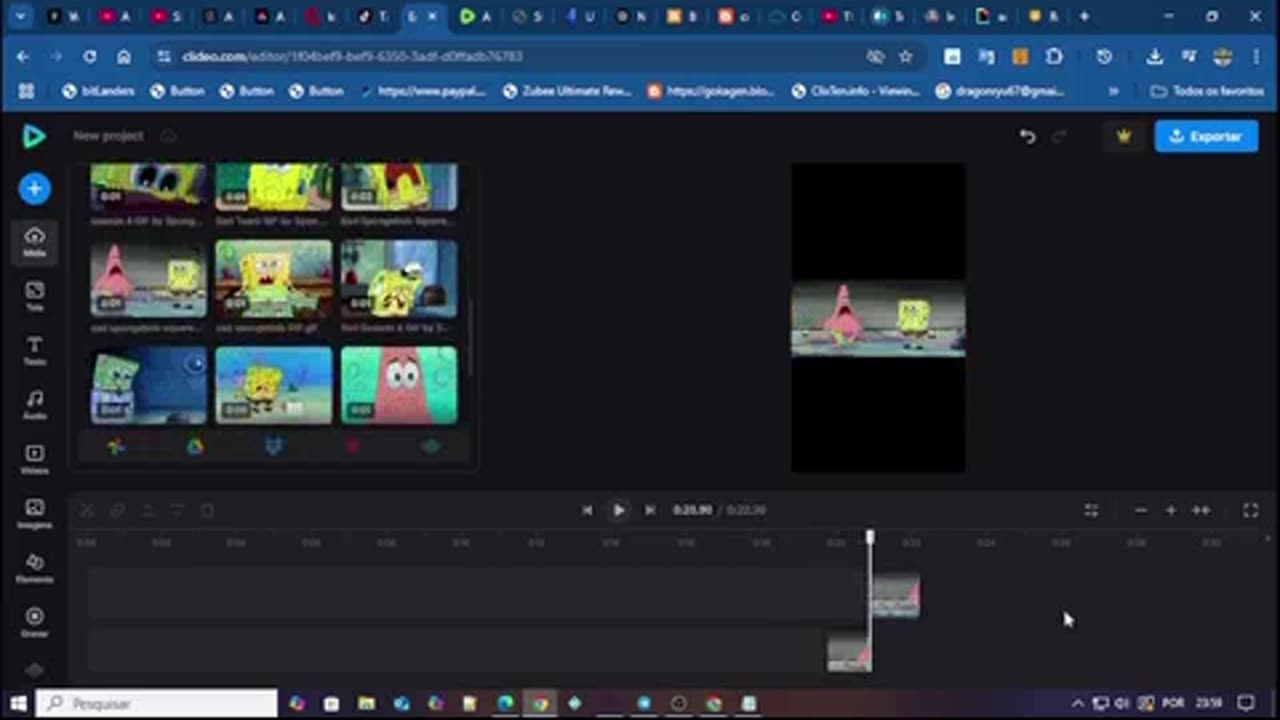
Task: Open browser downloads
Action: pos(1154,57)
